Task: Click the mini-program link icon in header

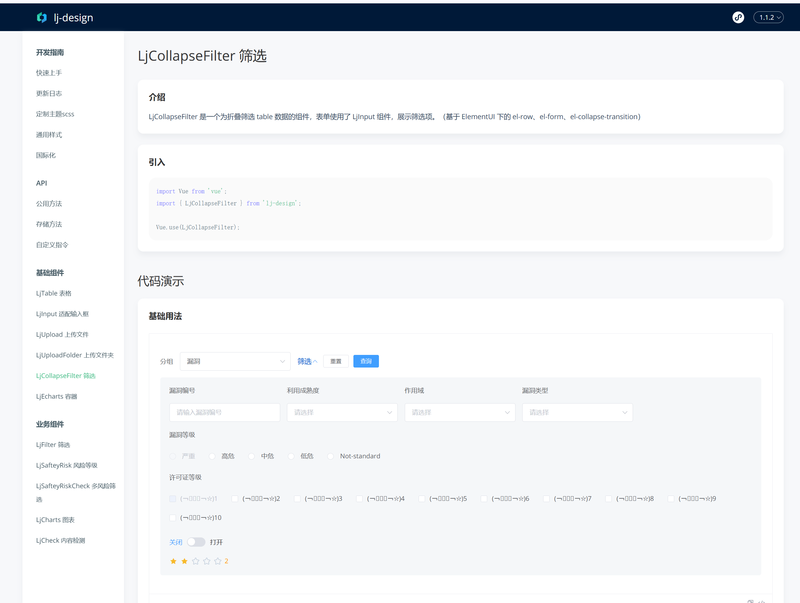Action: pyautogui.click(x=738, y=17)
